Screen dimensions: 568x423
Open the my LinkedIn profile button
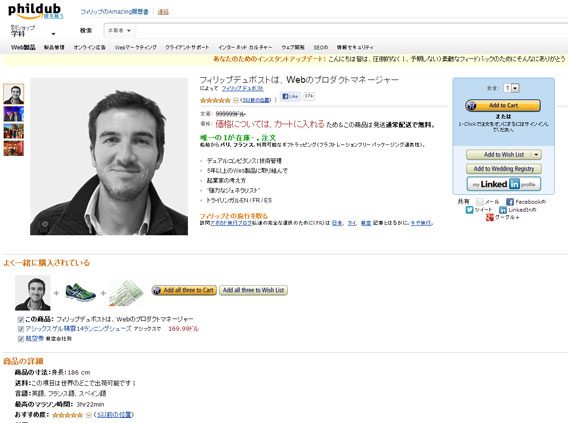point(504,184)
